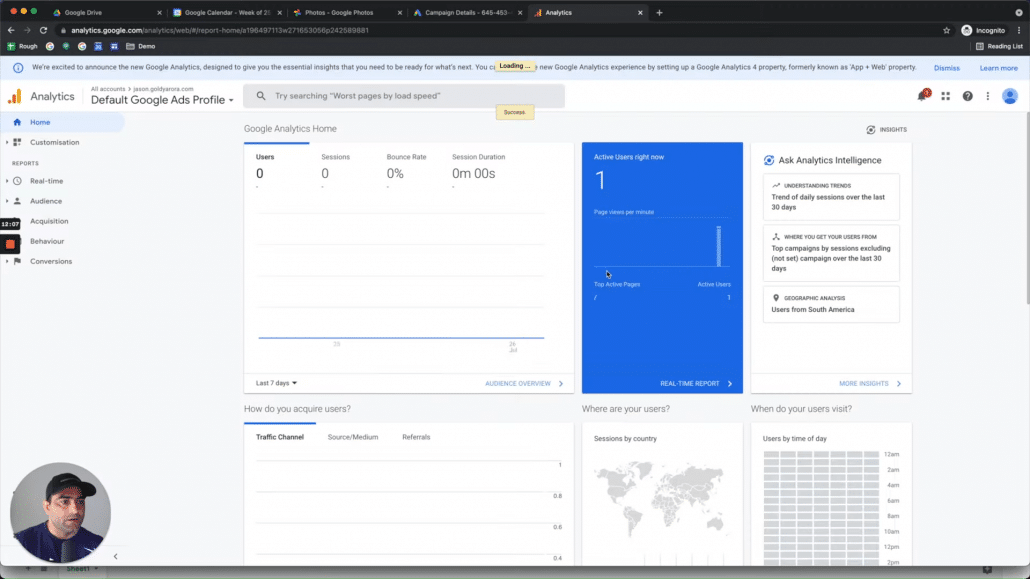Viewport: 1030px width, 579px height.
Task: Click the Ask Analytics Intelligence icon
Action: (769, 160)
